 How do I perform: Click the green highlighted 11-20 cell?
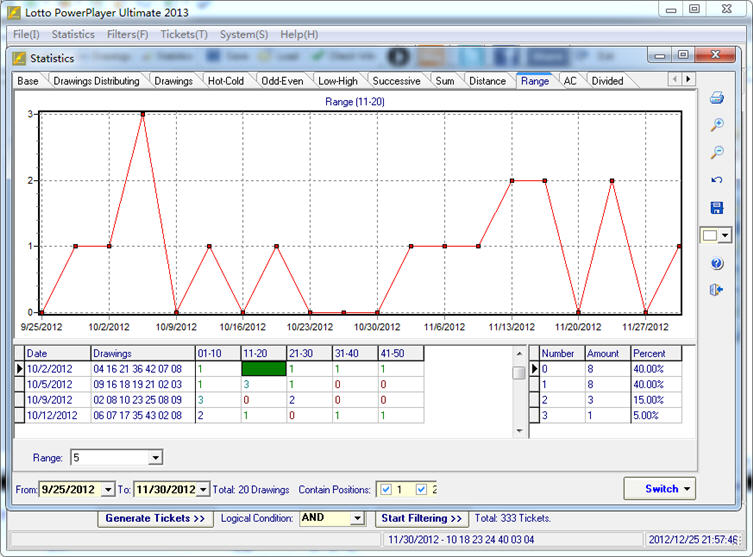[263, 369]
